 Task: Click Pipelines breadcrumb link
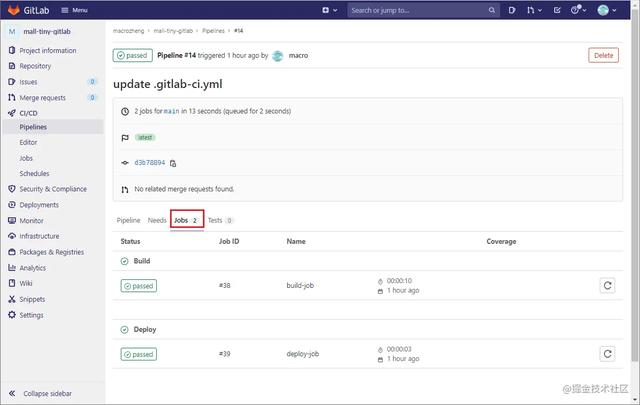213,31
